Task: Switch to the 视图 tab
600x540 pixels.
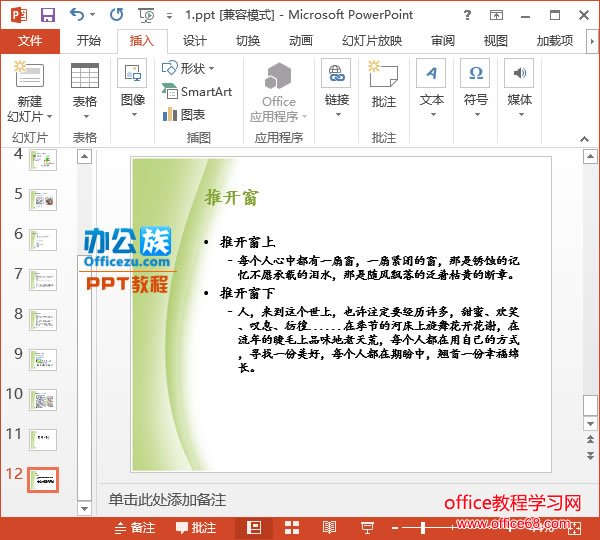Action: [x=496, y=41]
